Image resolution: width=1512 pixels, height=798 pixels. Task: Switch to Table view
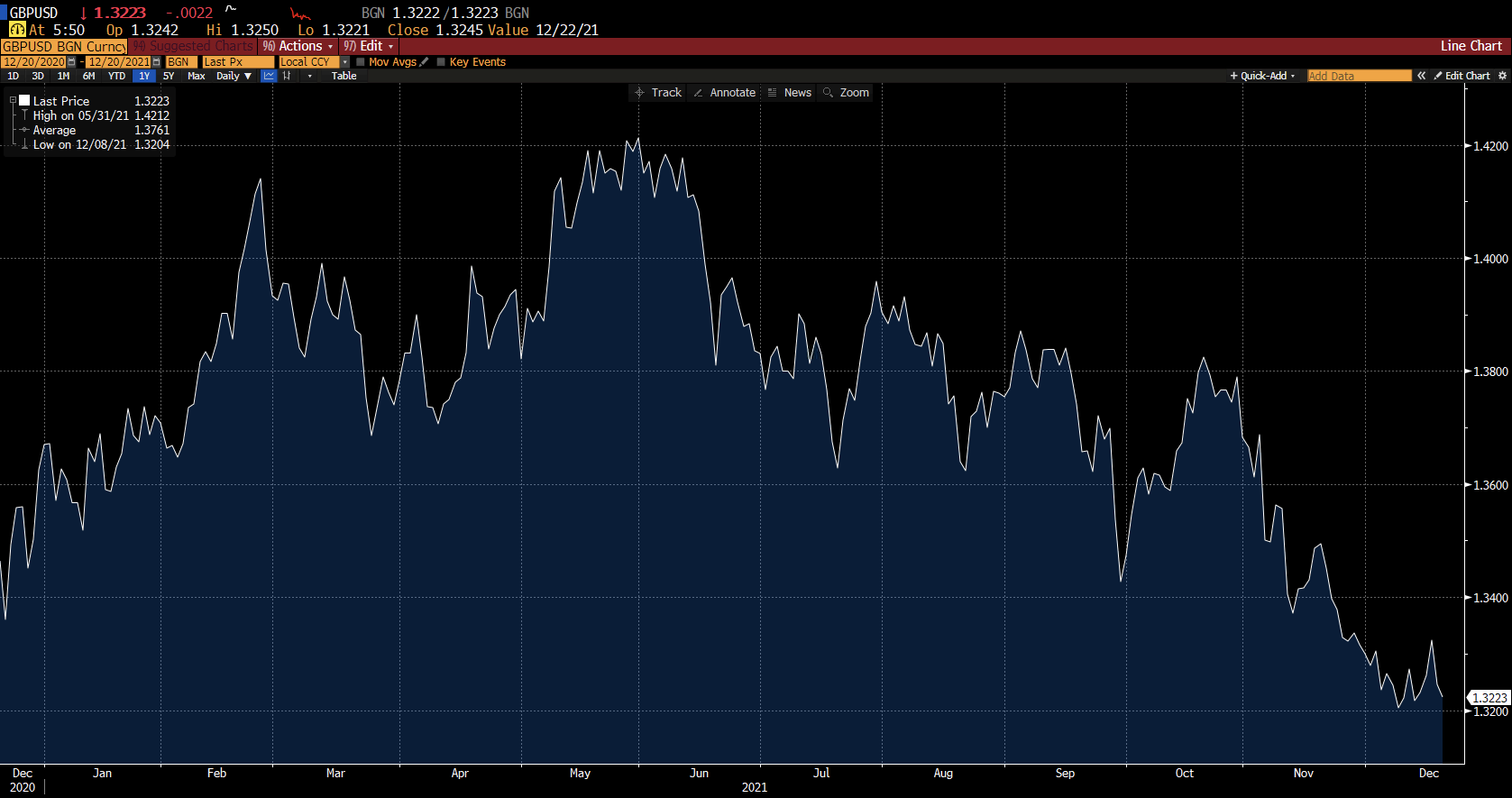point(344,76)
